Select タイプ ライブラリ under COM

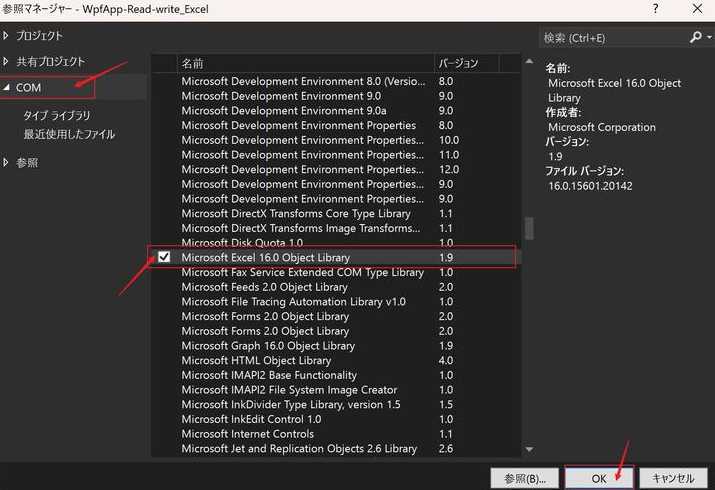click(57, 115)
